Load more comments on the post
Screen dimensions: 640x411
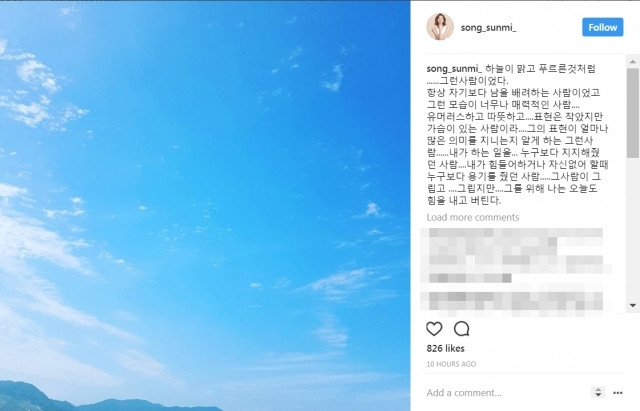[473, 217]
